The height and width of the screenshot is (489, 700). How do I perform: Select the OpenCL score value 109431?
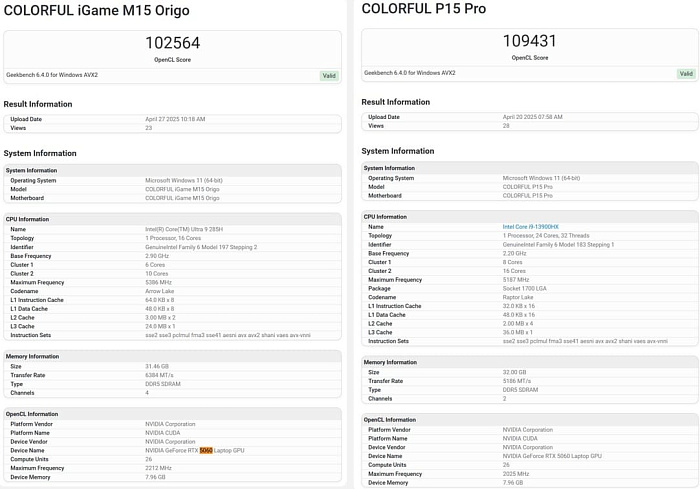[x=530, y=41]
